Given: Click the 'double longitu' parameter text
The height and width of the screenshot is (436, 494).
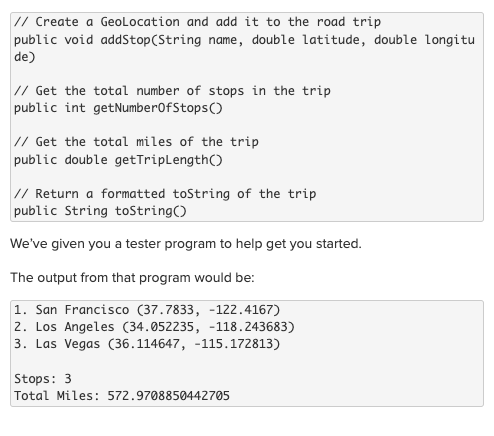Looking at the screenshot, I should [x=424, y=40].
